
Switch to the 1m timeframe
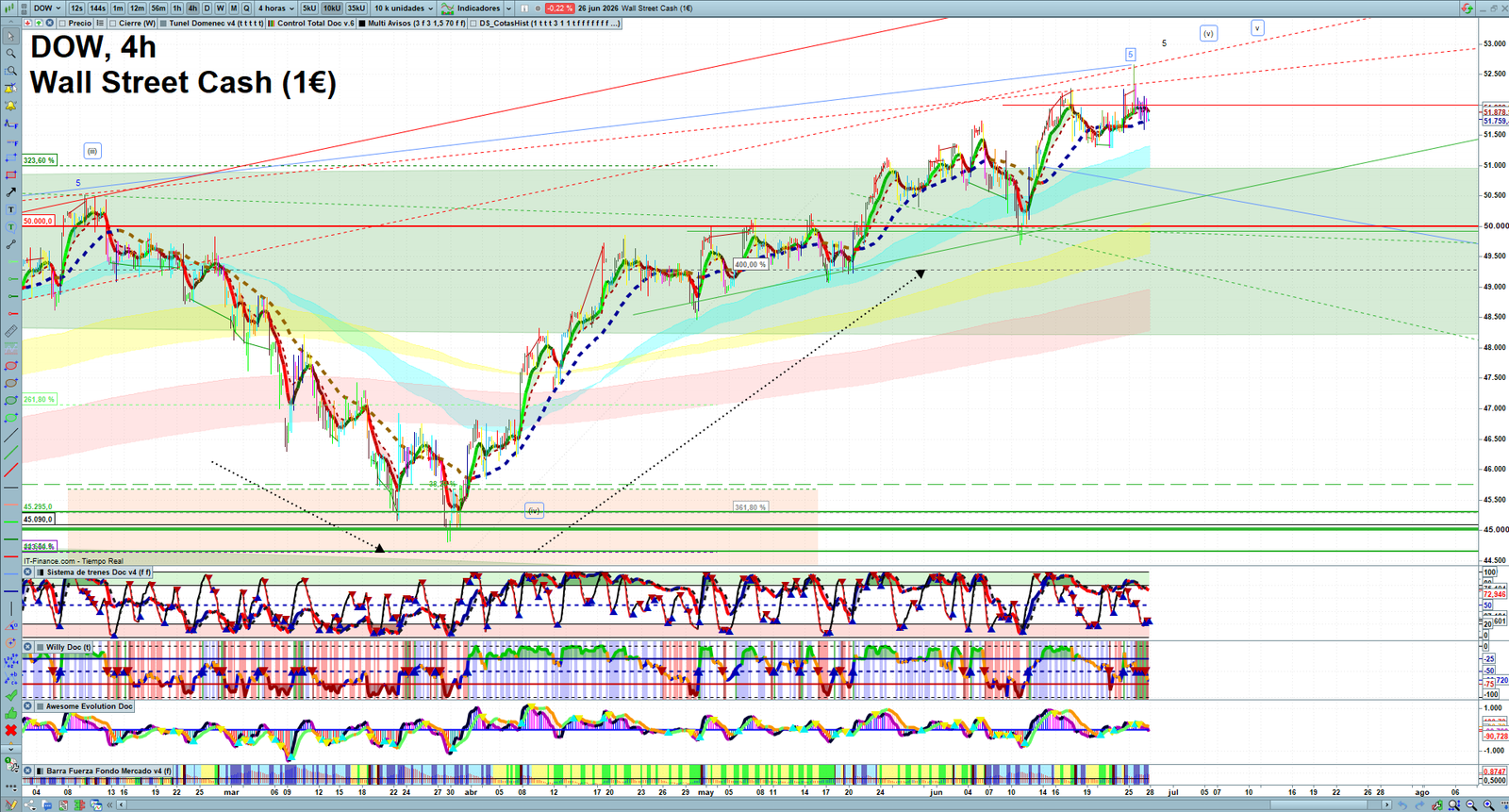[x=118, y=8]
